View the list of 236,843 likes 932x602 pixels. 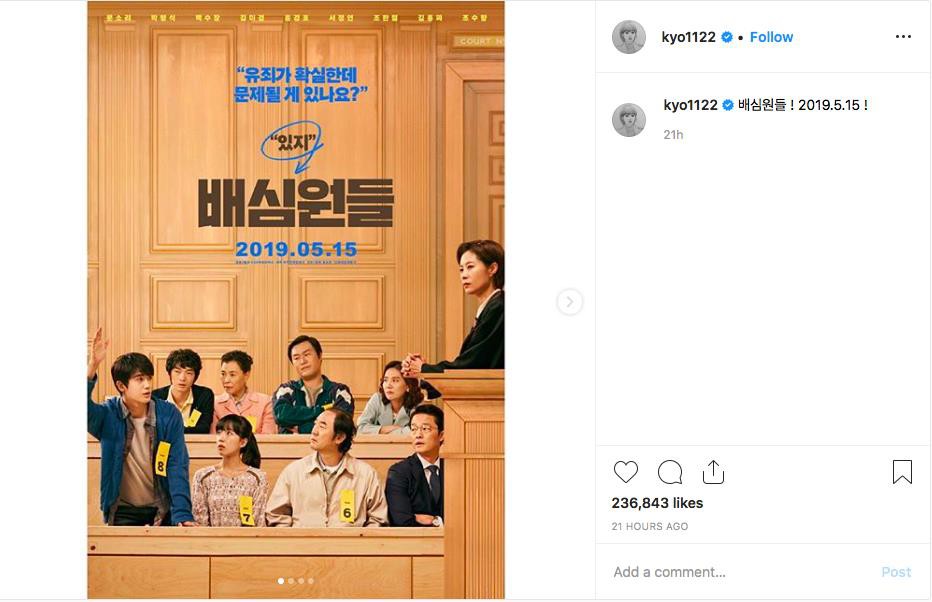657,503
